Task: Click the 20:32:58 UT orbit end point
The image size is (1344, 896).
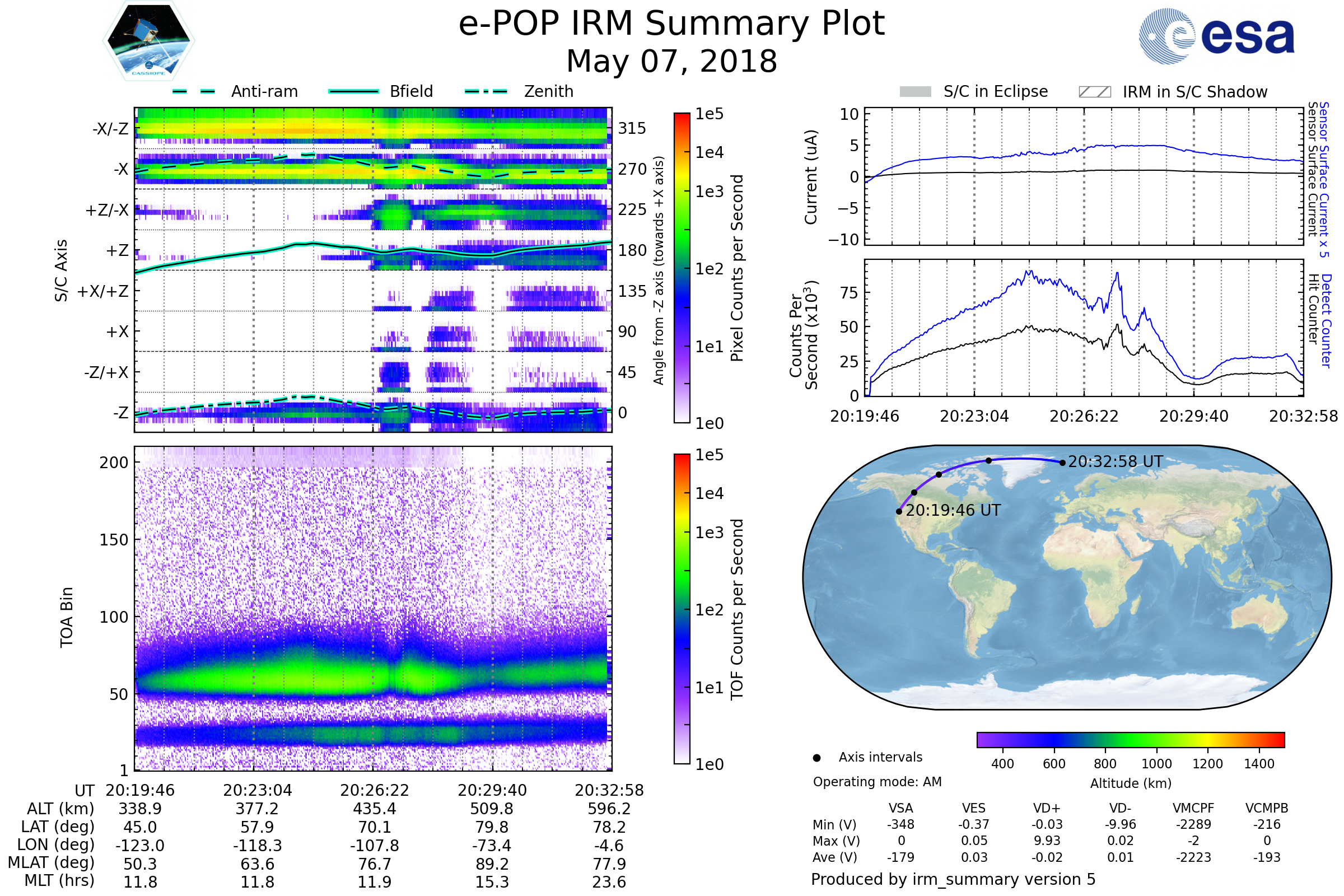Action: [1062, 463]
